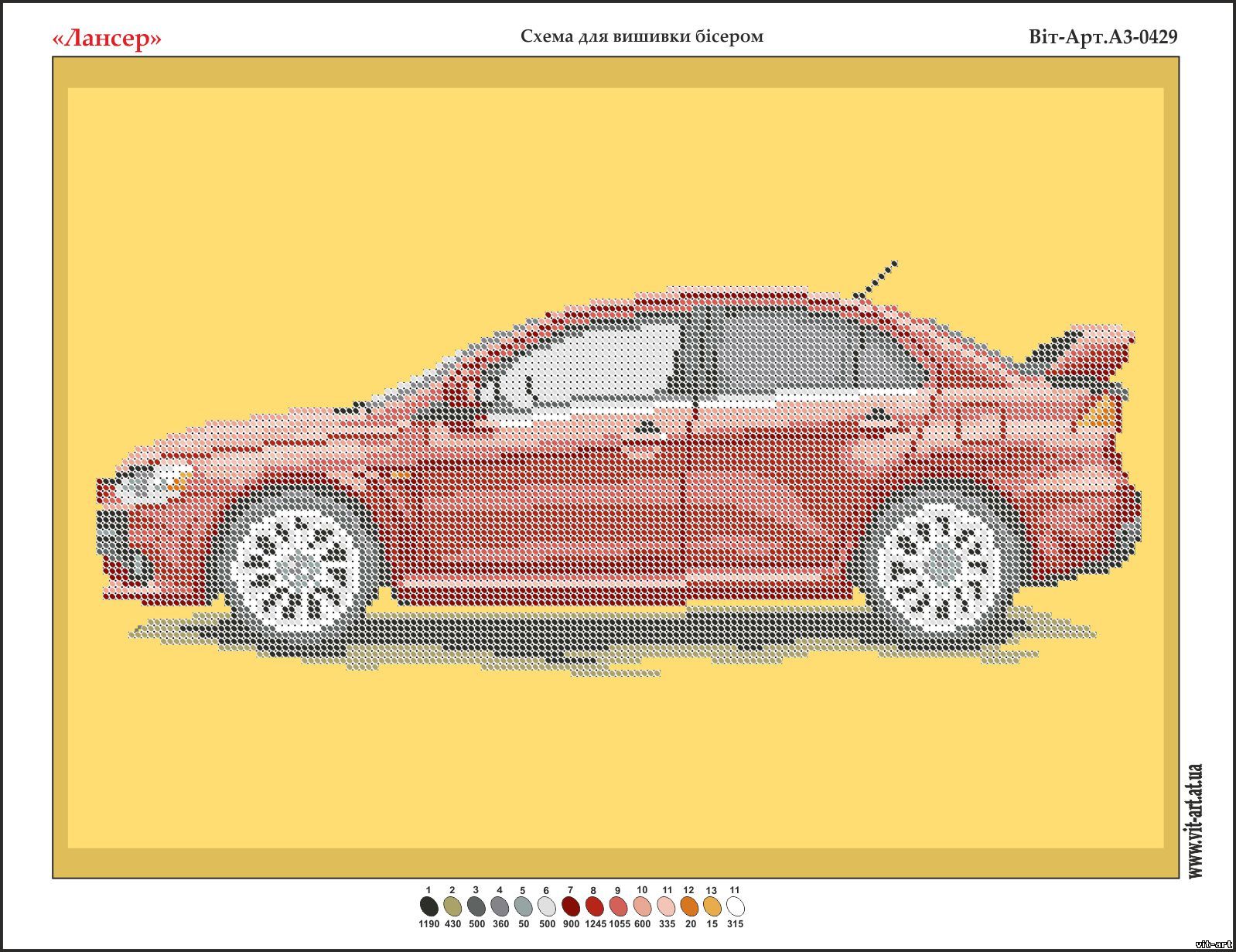Click bead count '430' in the legend
Image resolution: width=1236 pixels, height=952 pixels.
(452, 924)
